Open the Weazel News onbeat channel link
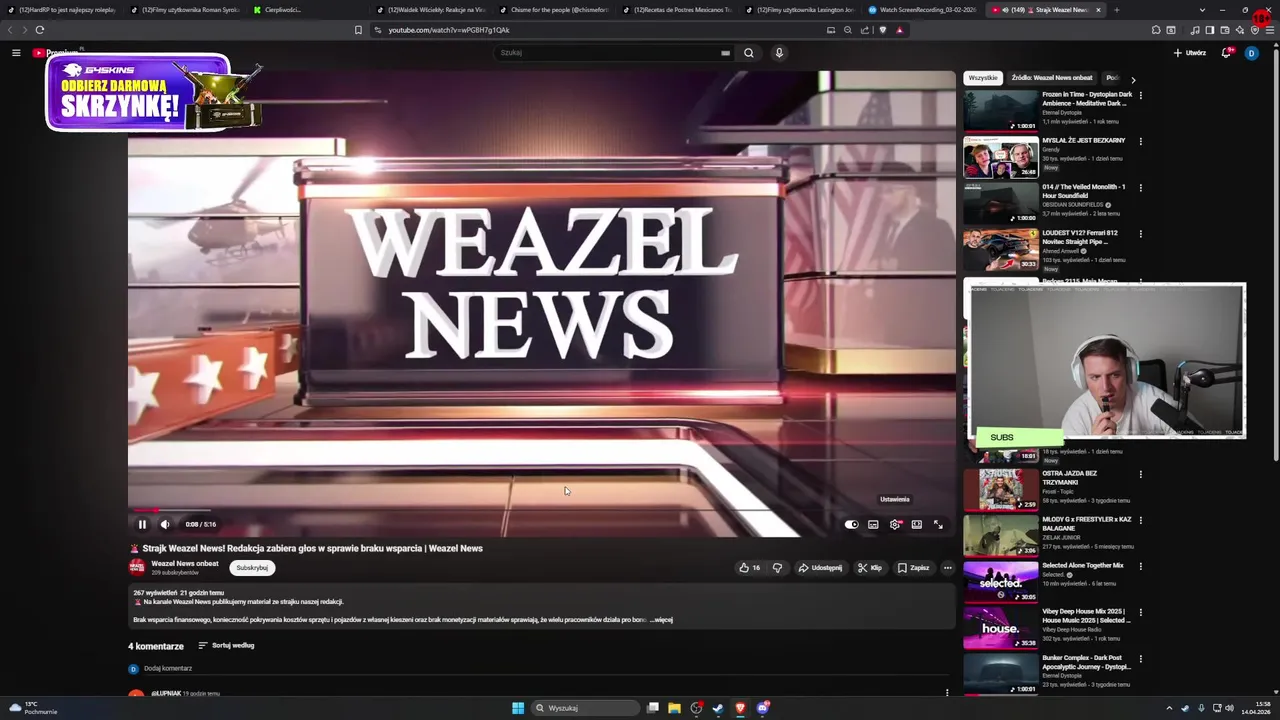 pos(185,563)
